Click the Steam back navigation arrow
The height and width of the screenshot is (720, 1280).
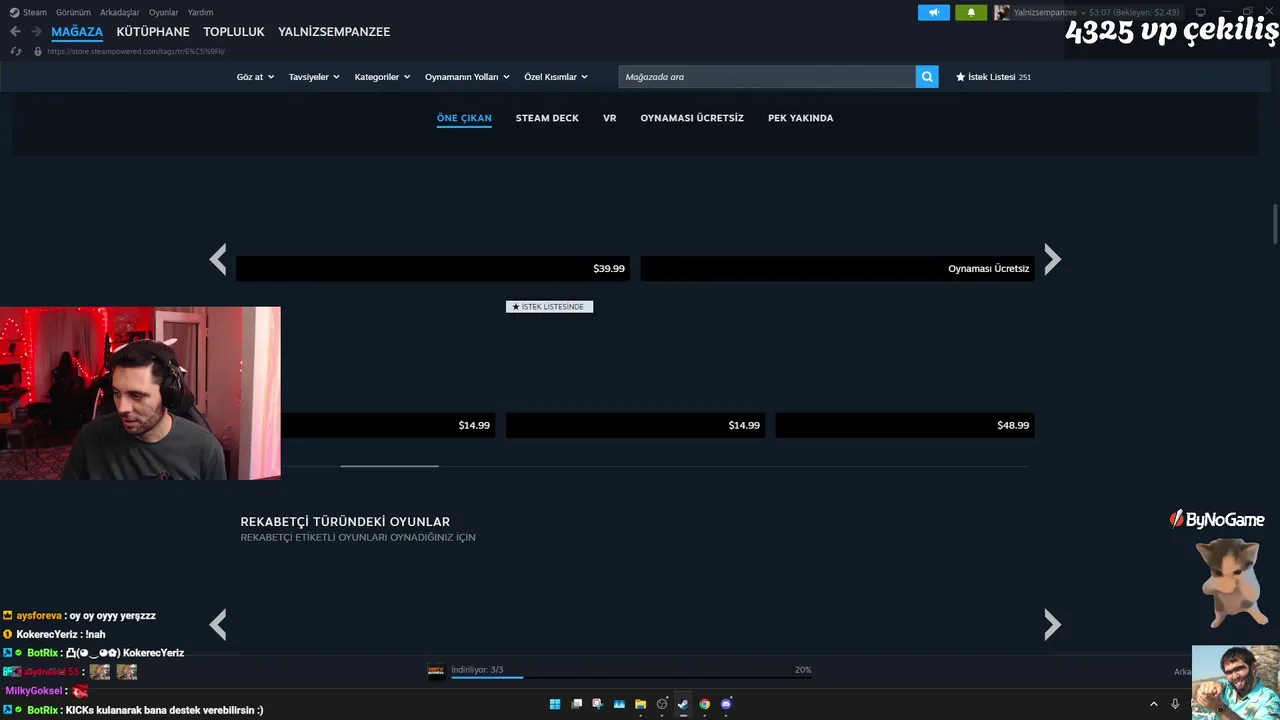[x=15, y=32]
